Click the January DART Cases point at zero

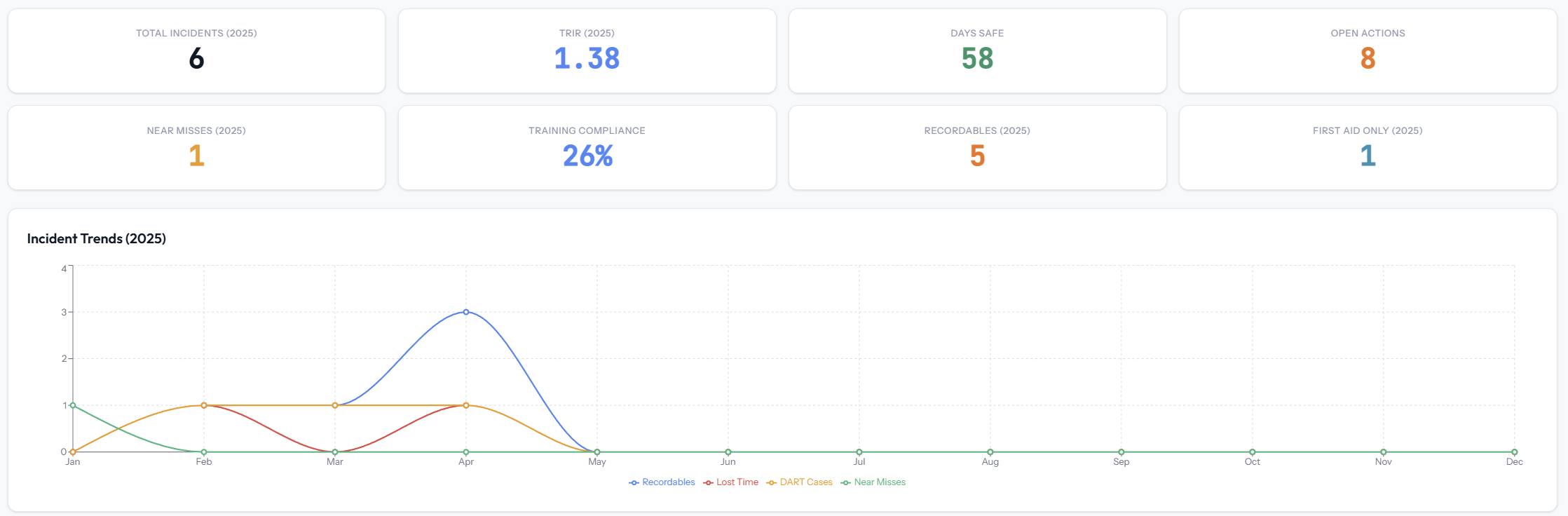point(73,452)
